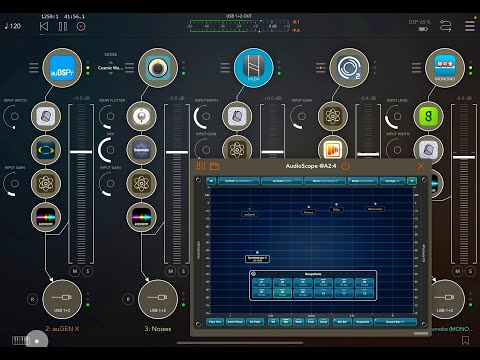The height and width of the screenshot is (360, 480).
Task: Open the green 'g' effect under MONONO
Action: pyautogui.click(x=429, y=116)
